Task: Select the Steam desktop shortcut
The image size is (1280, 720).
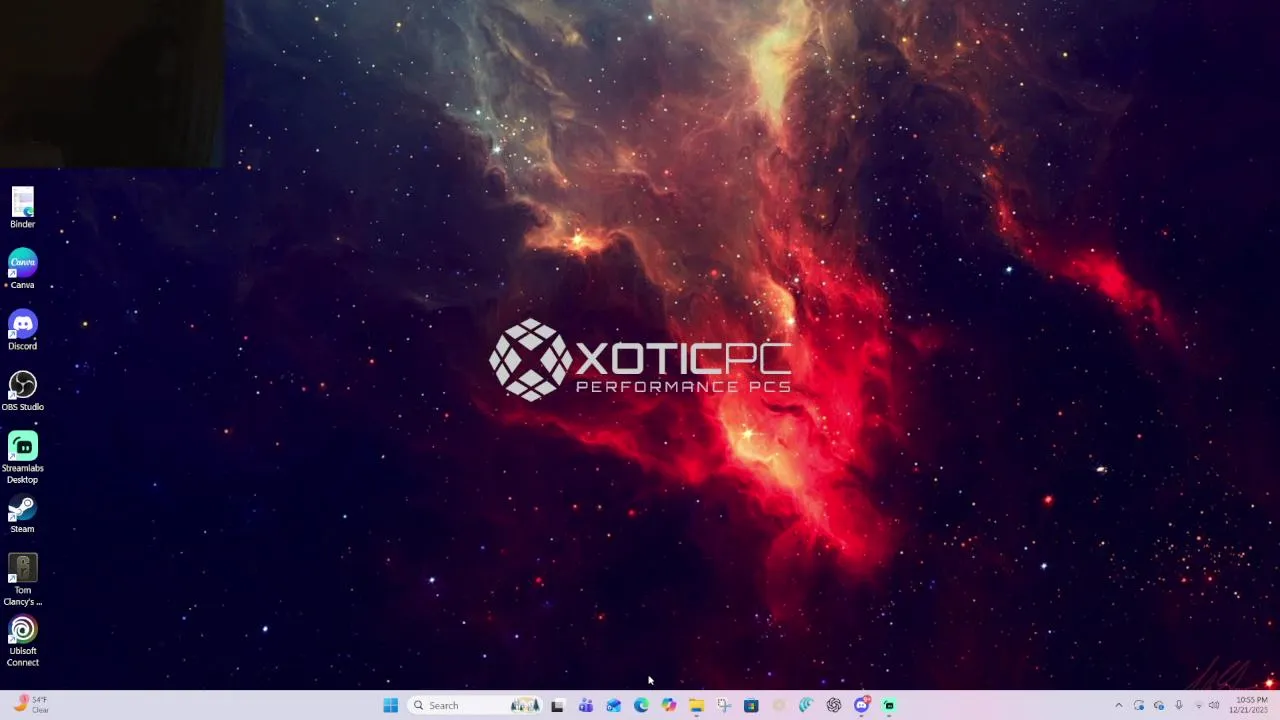Action: coord(22,513)
